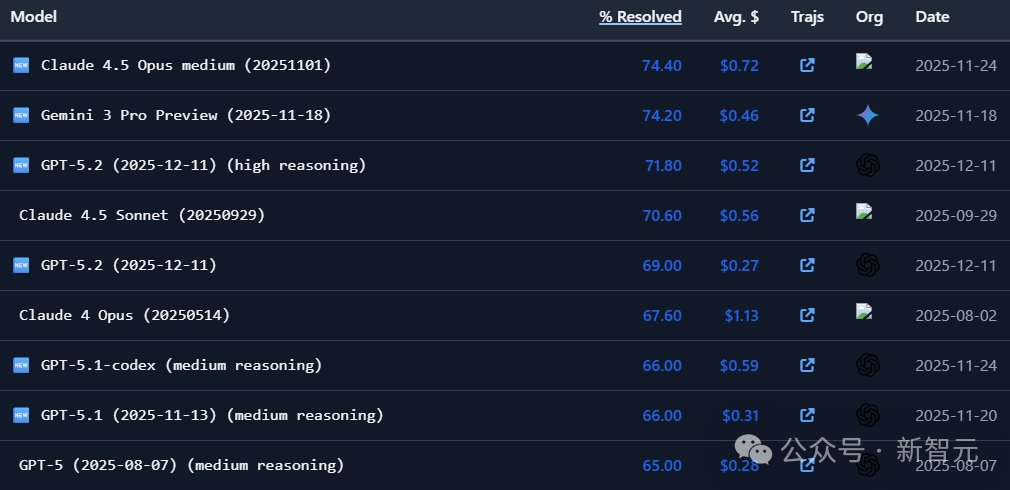
Task: Open trajectories link for Claude 4.5 Sonnet
Action: point(807,215)
